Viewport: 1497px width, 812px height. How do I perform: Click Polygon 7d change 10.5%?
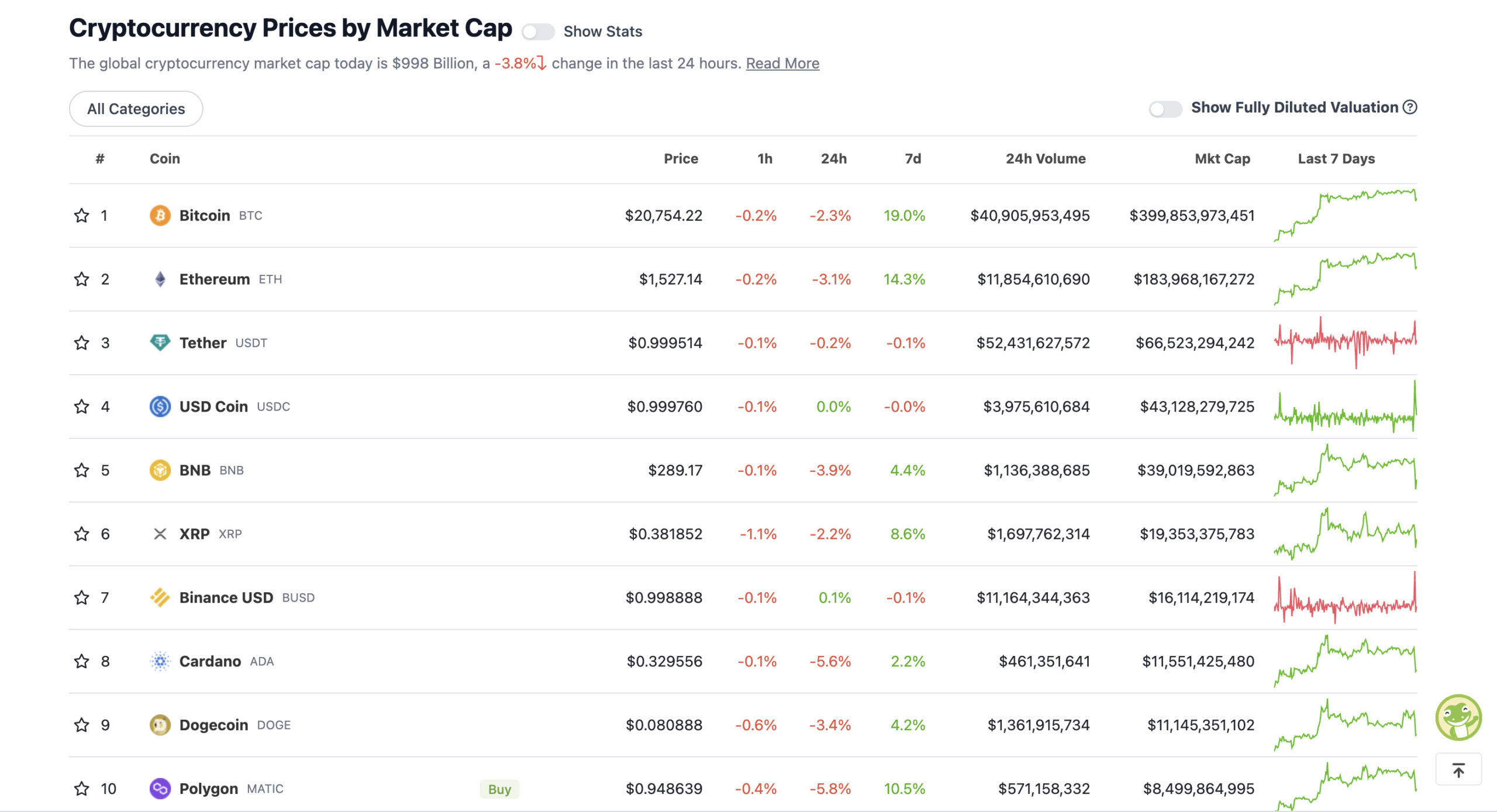click(905, 789)
